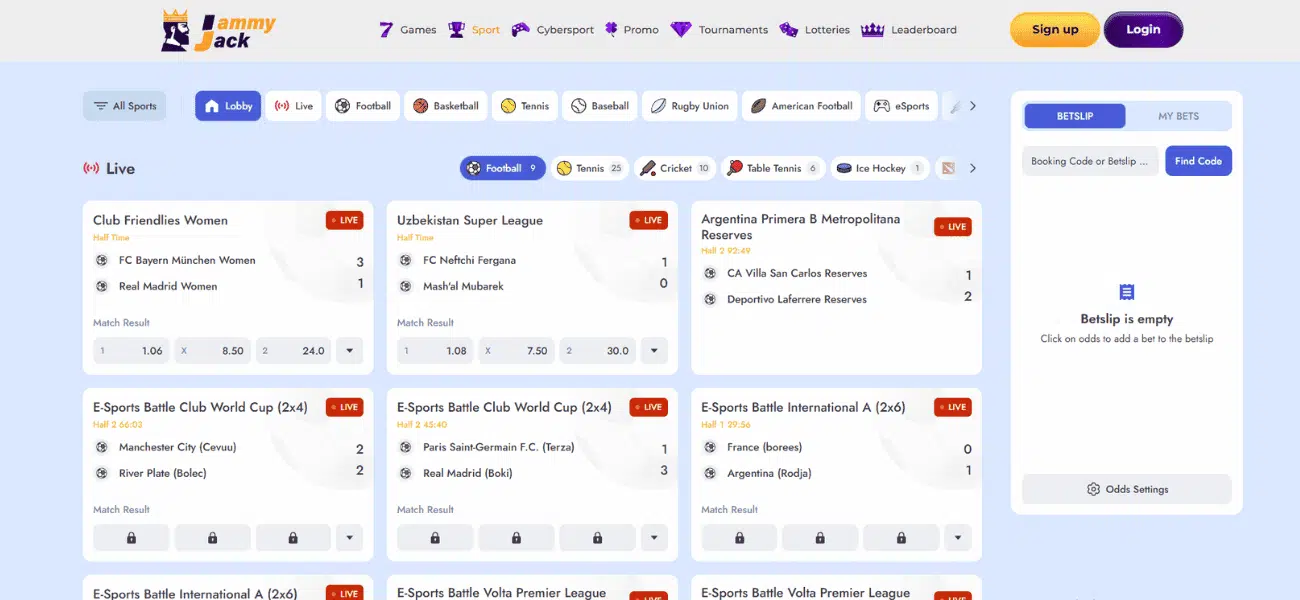
Task: Click the Find Code button
Action: point(1198,161)
